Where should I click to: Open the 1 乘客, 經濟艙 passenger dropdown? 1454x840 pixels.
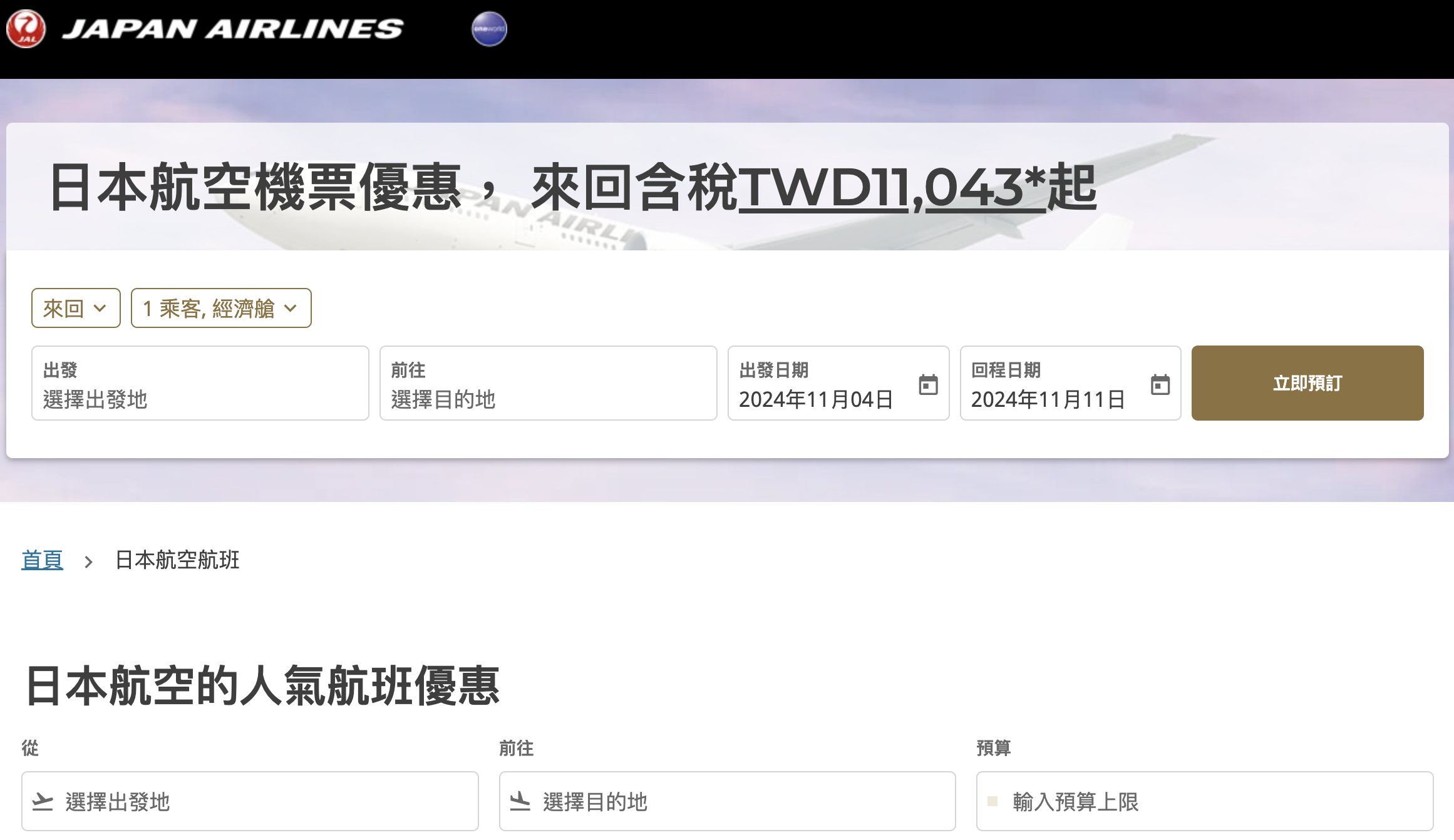click(220, 308)
